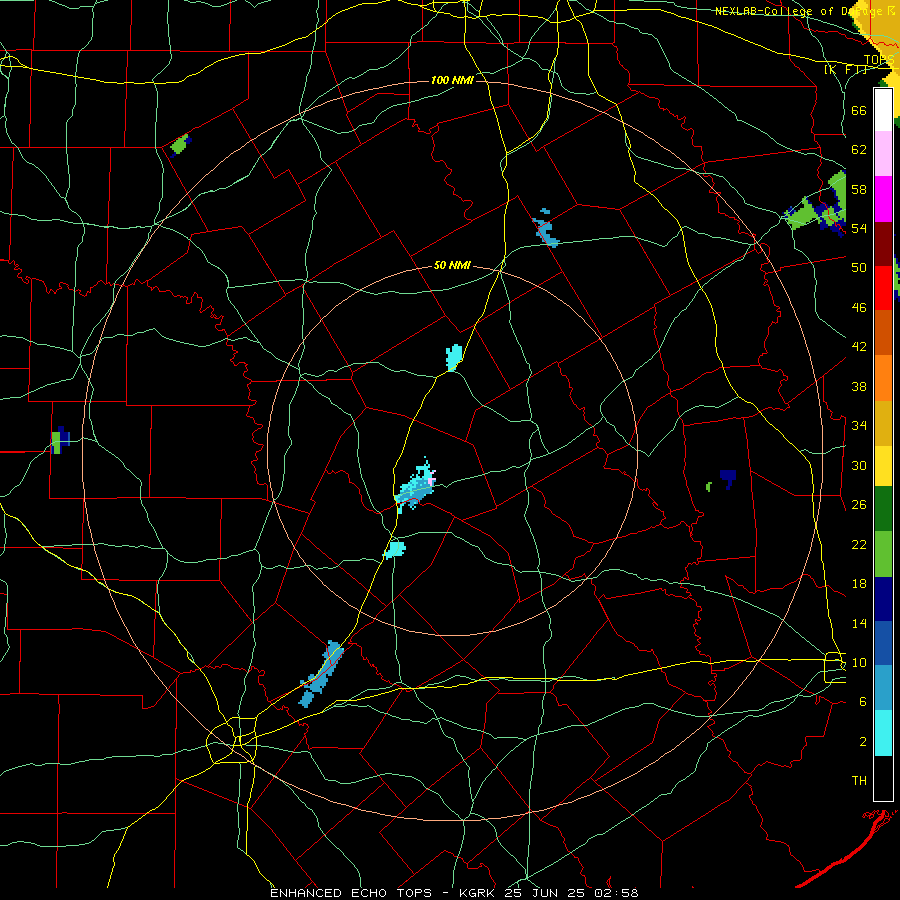Click the legend value 30
This screenshot has height=900, width=900.
pos(859,465)
